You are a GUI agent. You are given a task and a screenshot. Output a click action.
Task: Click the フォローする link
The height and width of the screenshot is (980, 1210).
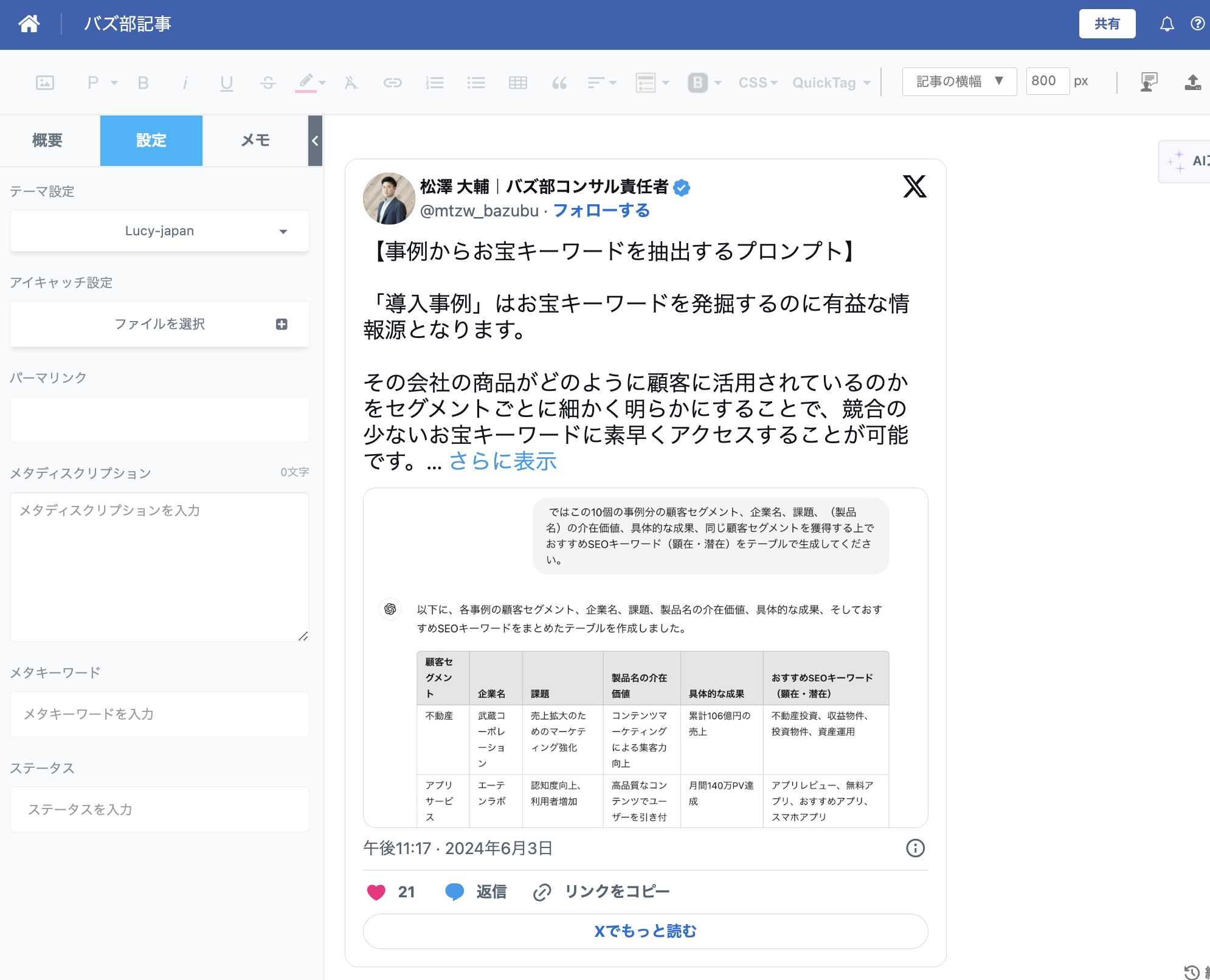click(601, 210)
